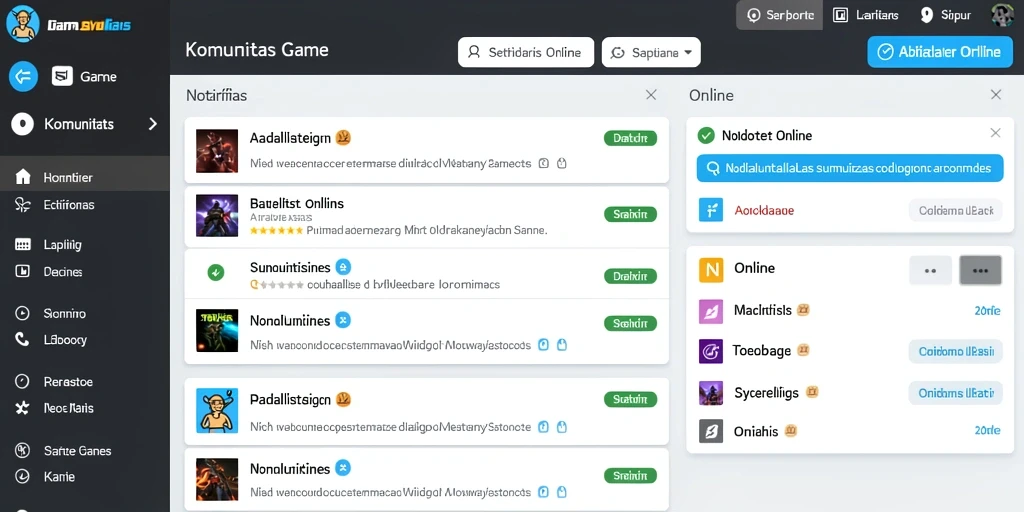Toggle the dark three-dots button beside Online

coord(980,270)
